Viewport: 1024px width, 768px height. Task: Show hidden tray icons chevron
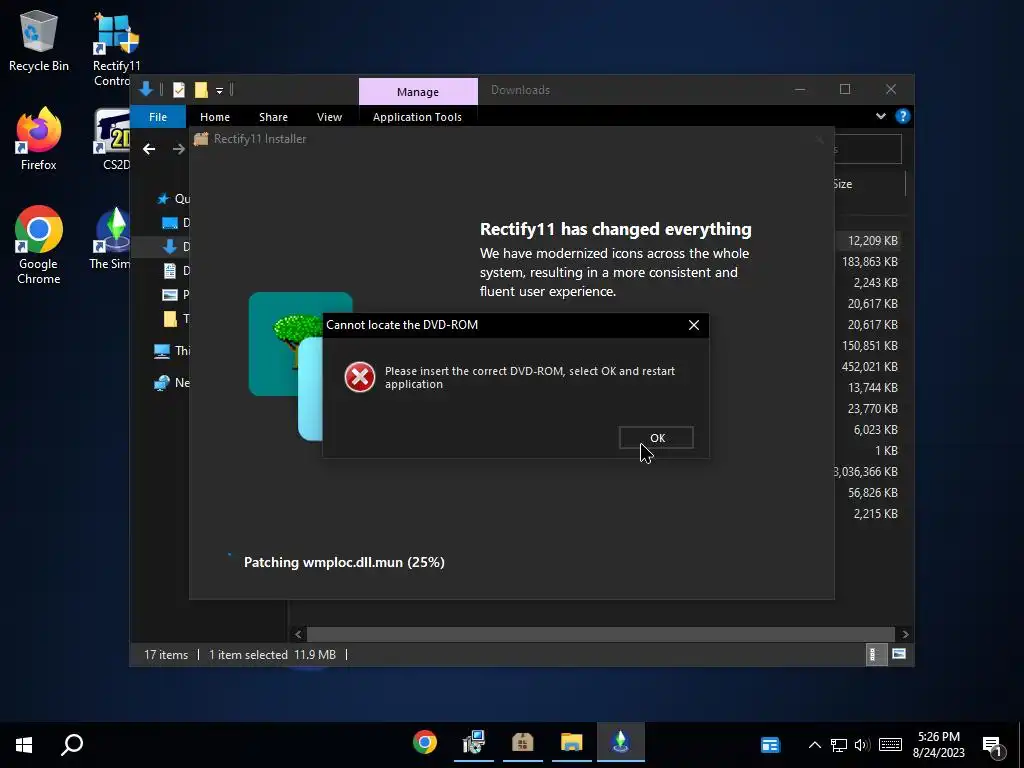[814, 744]
